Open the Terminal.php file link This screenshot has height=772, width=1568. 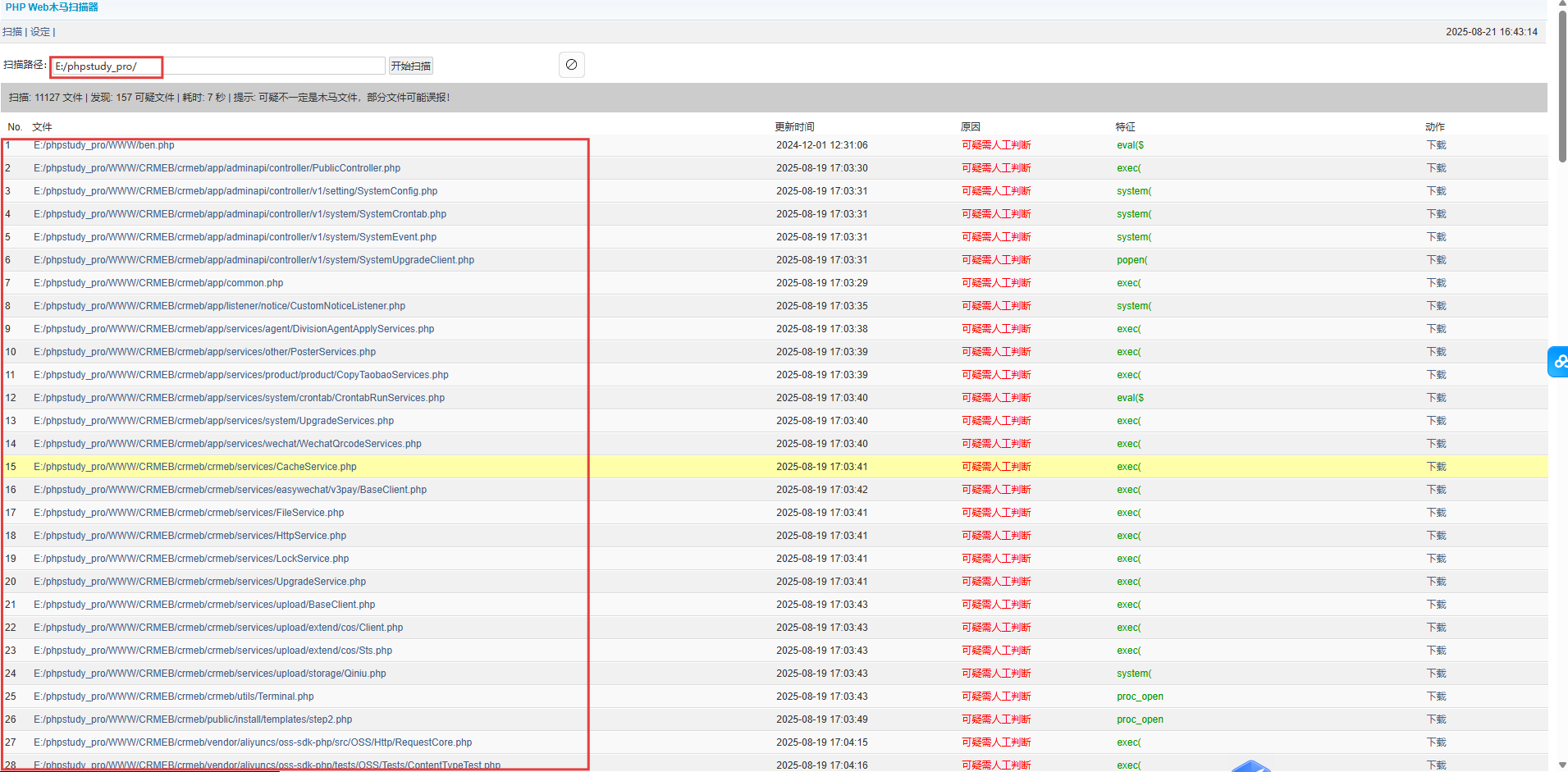(173, 696)
